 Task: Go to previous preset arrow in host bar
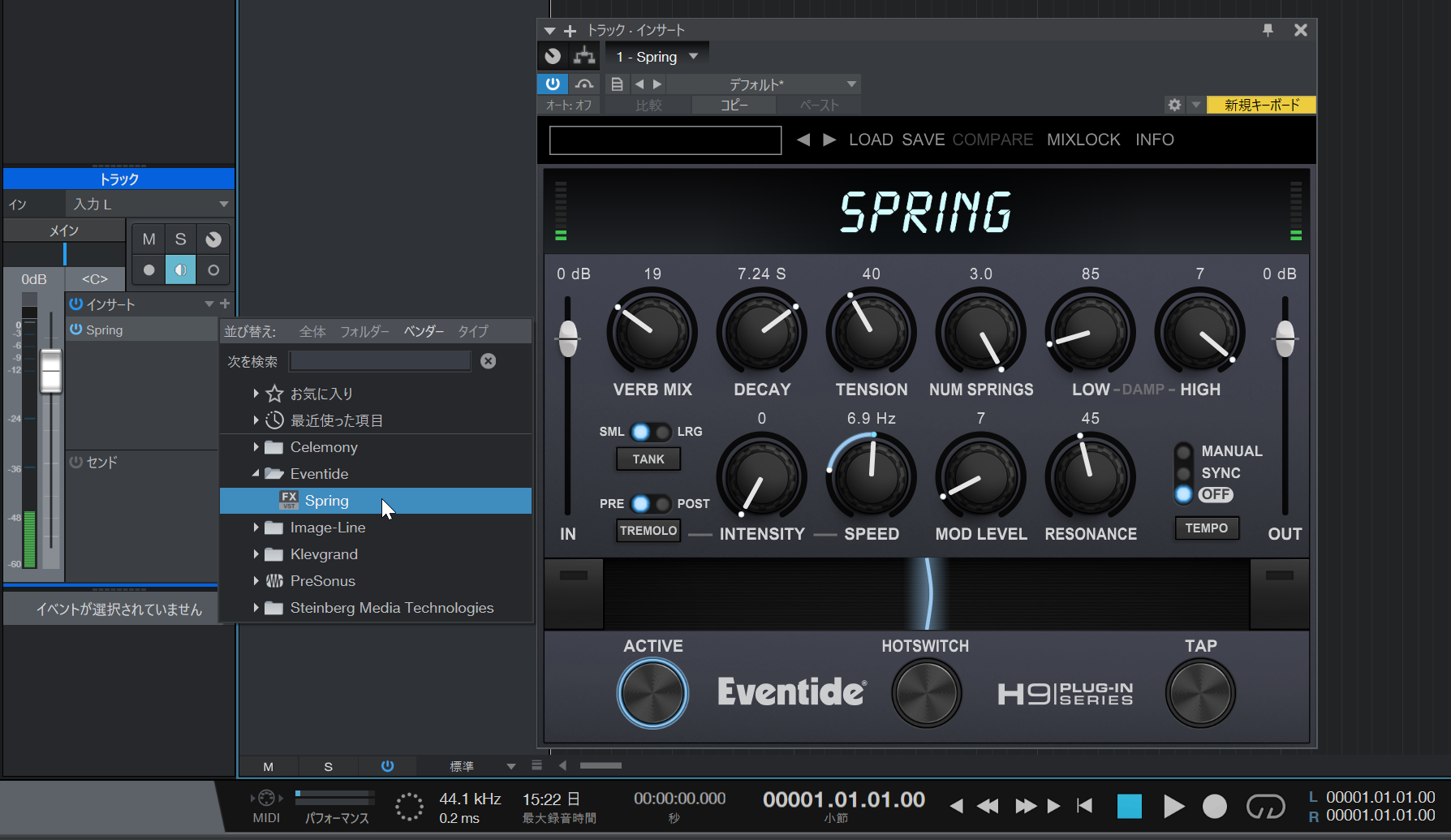click(x=639, y=84)
